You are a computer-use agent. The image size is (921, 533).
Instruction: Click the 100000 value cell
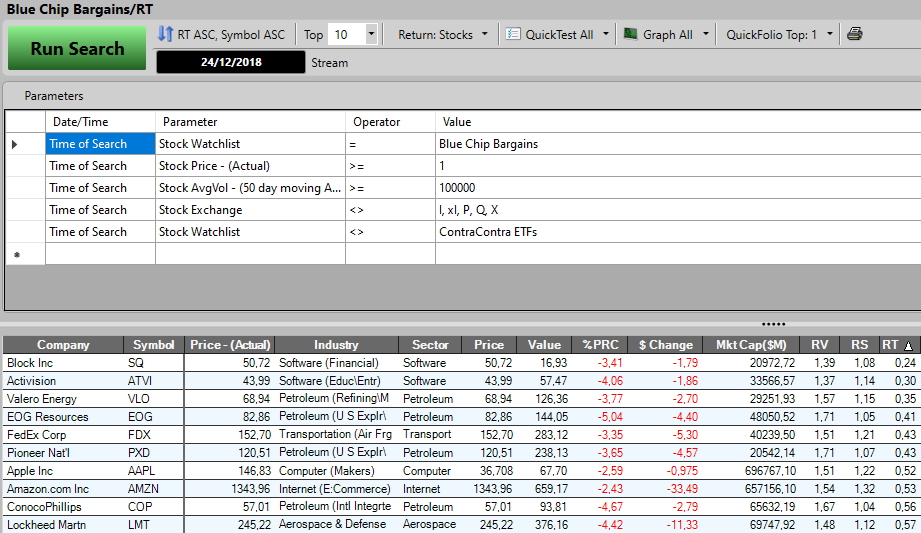(678, 188)
